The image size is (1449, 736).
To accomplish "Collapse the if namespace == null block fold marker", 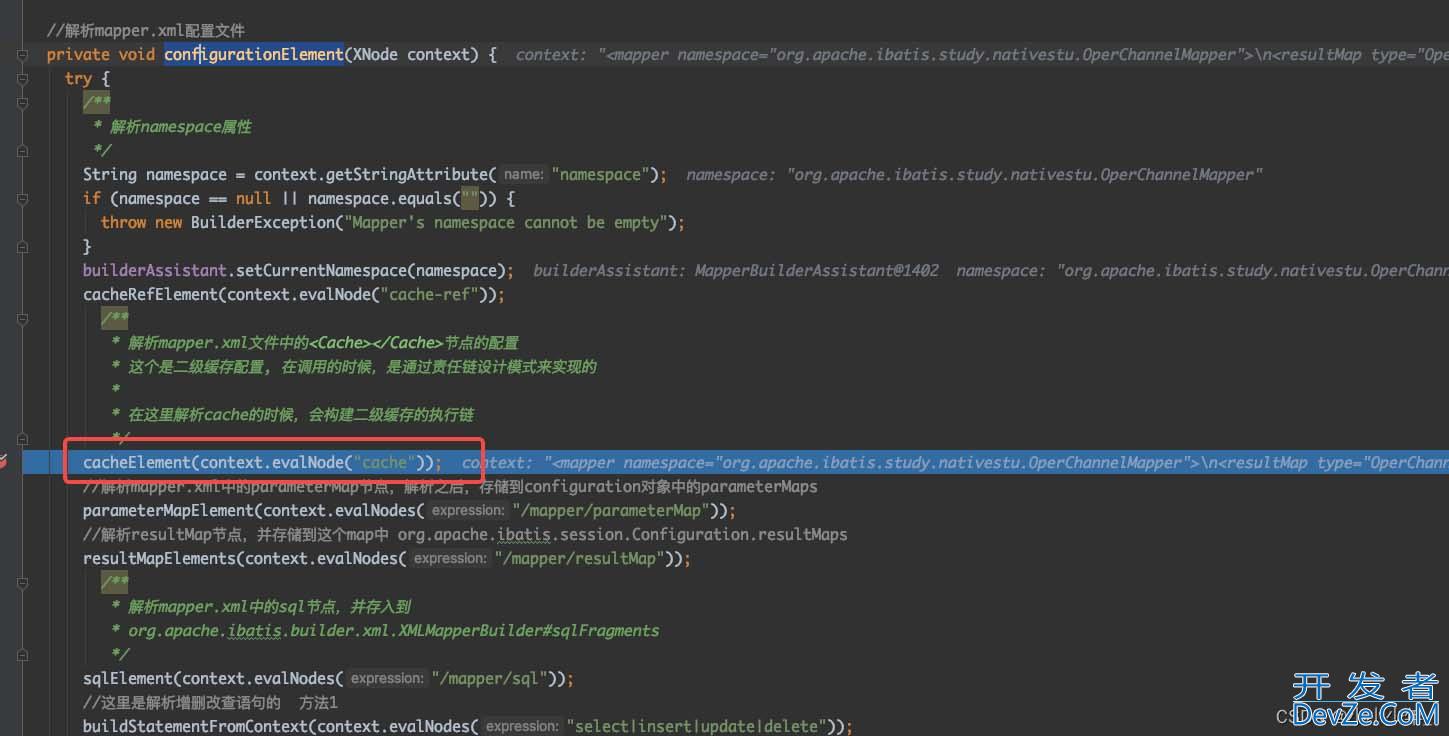I will [22, 198].
